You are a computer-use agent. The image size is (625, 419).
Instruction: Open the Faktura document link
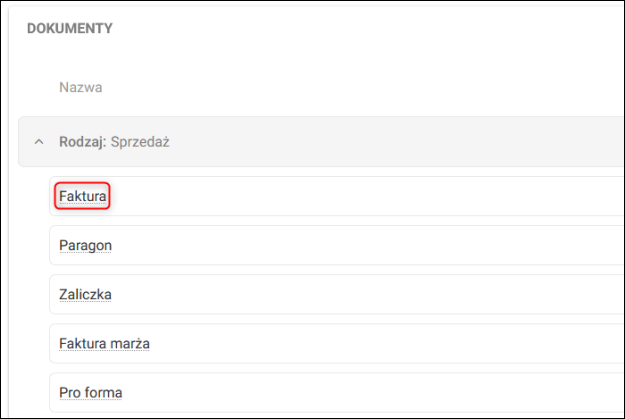click(82, 196)
